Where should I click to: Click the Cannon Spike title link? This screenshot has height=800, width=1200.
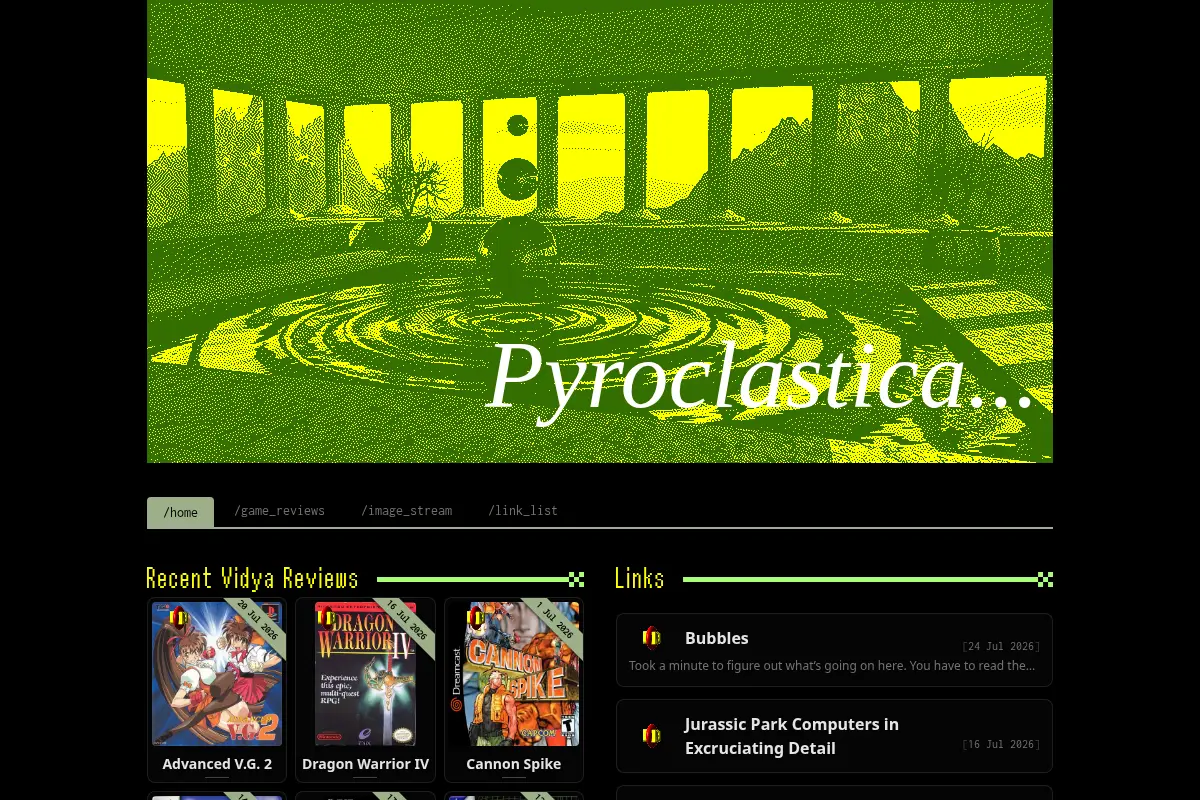click(514, 763)
